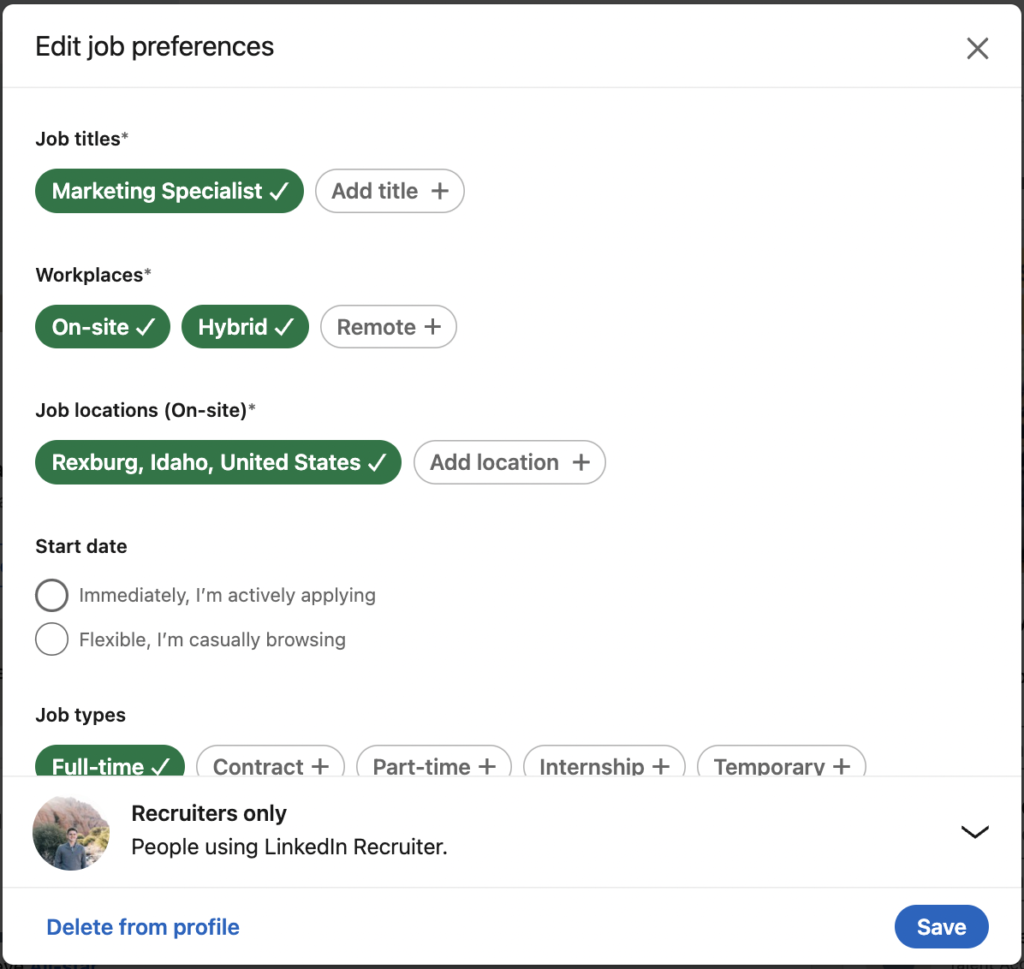
Task: Select Immediately, I'm actively applying
Action: pos(52,595)
